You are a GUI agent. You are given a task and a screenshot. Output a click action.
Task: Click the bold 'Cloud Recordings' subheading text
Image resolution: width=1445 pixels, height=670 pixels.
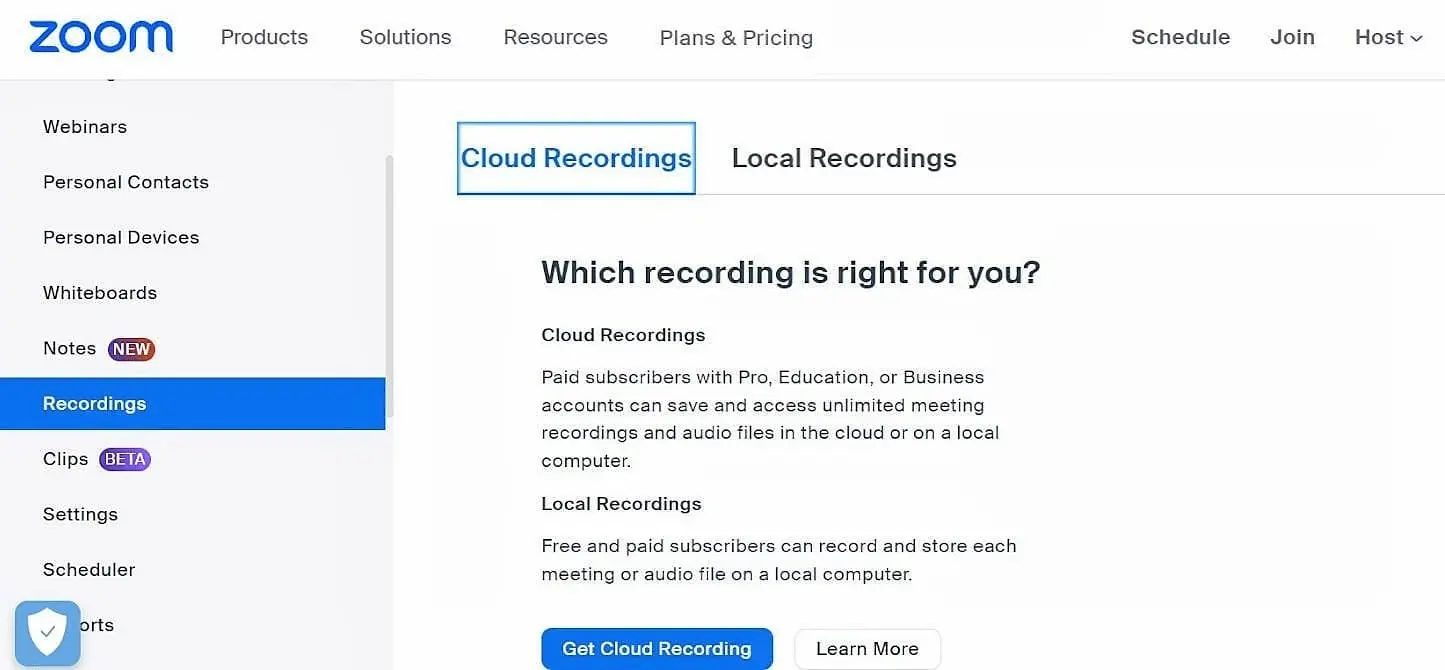tap(623, 335)
